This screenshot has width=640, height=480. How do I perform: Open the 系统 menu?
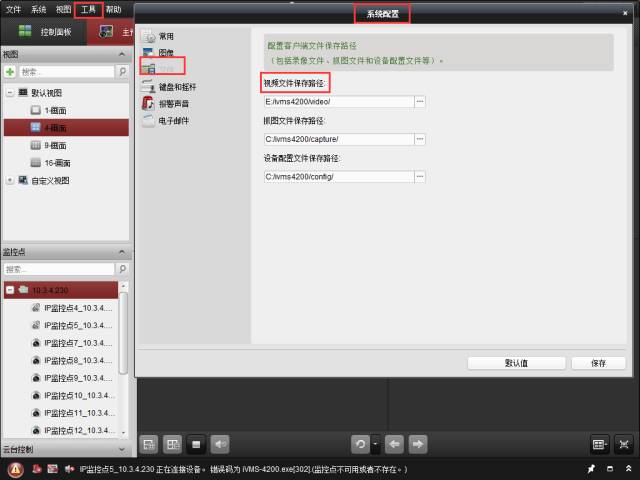click(38, 9)
